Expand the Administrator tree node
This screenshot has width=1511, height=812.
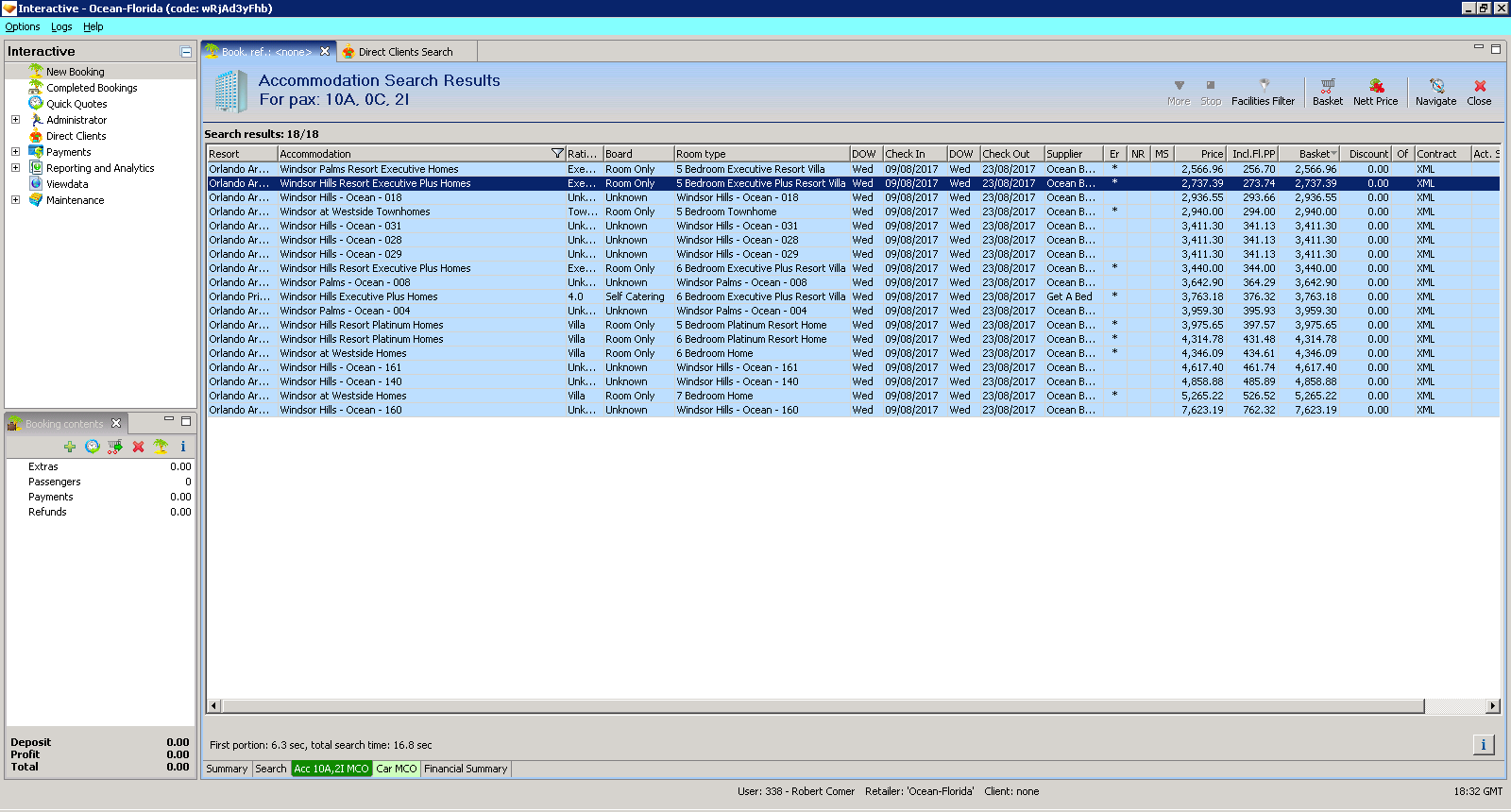(15, 120)
